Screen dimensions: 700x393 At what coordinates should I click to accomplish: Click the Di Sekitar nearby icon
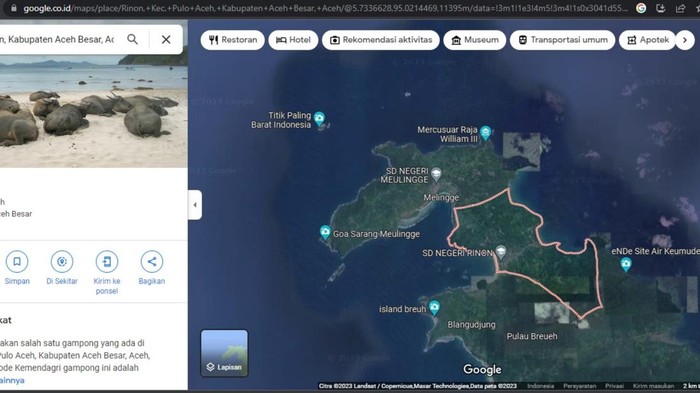pos(62,261)
